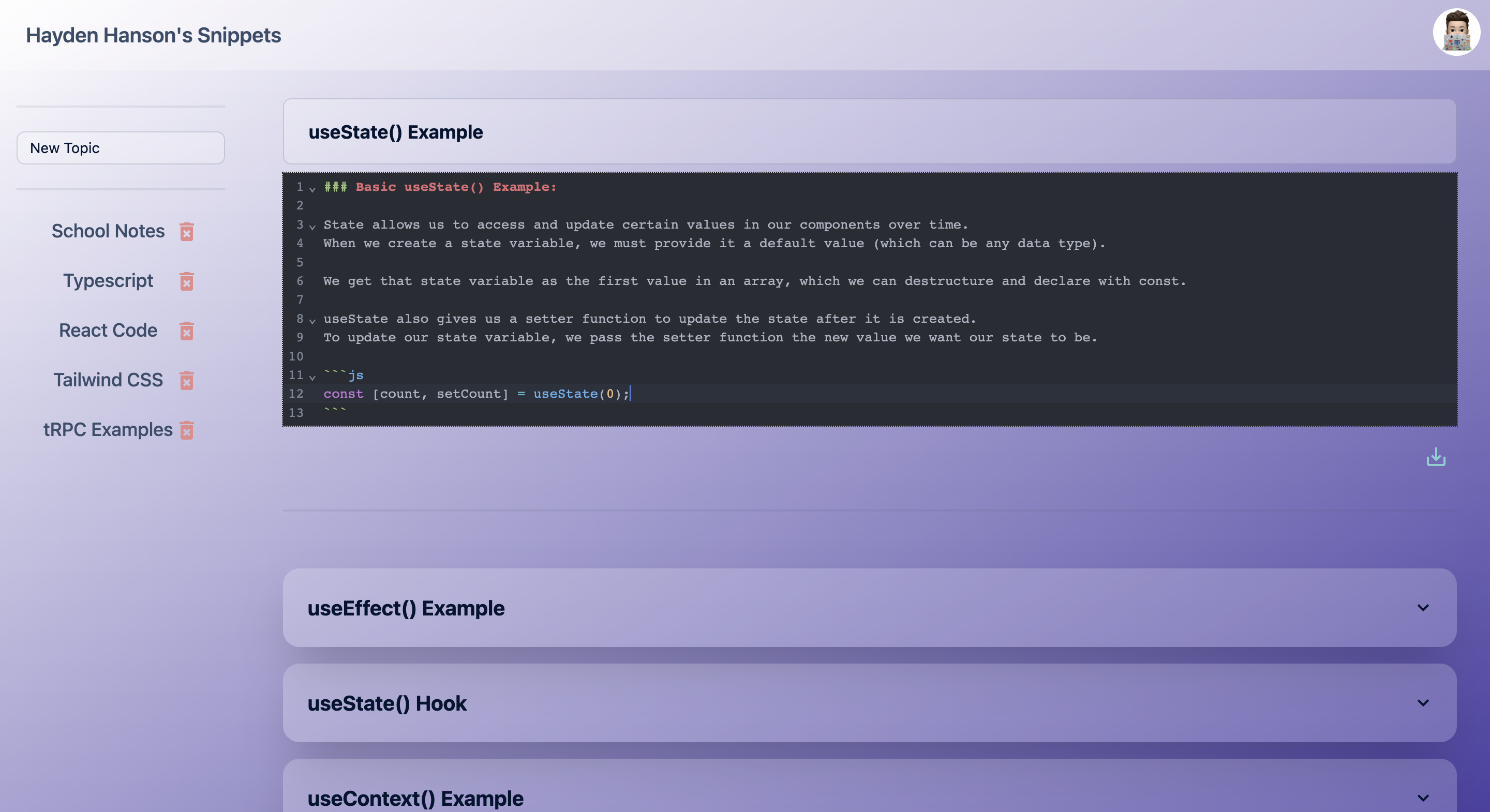
Task: Toggle collapse on useEffect() Example
Action: pos(1425,607)
